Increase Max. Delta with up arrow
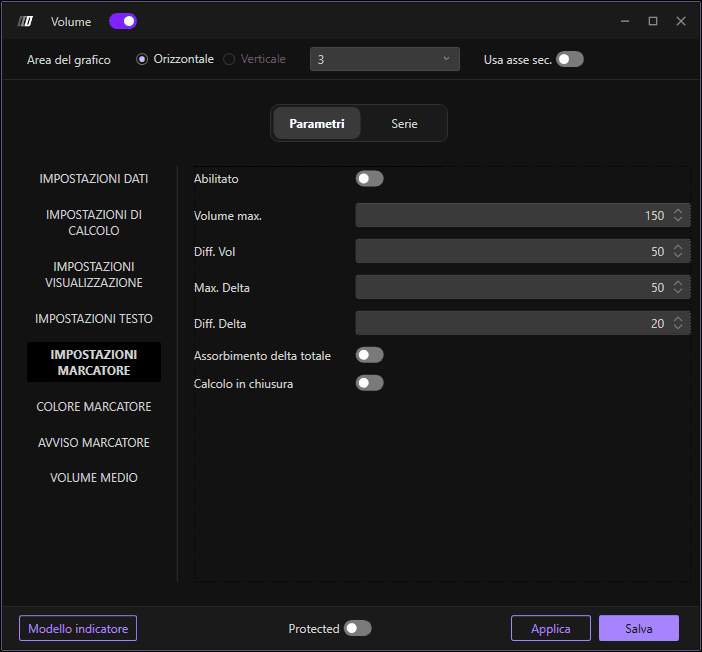Screen dimensions: 702x652 point(678,283)
